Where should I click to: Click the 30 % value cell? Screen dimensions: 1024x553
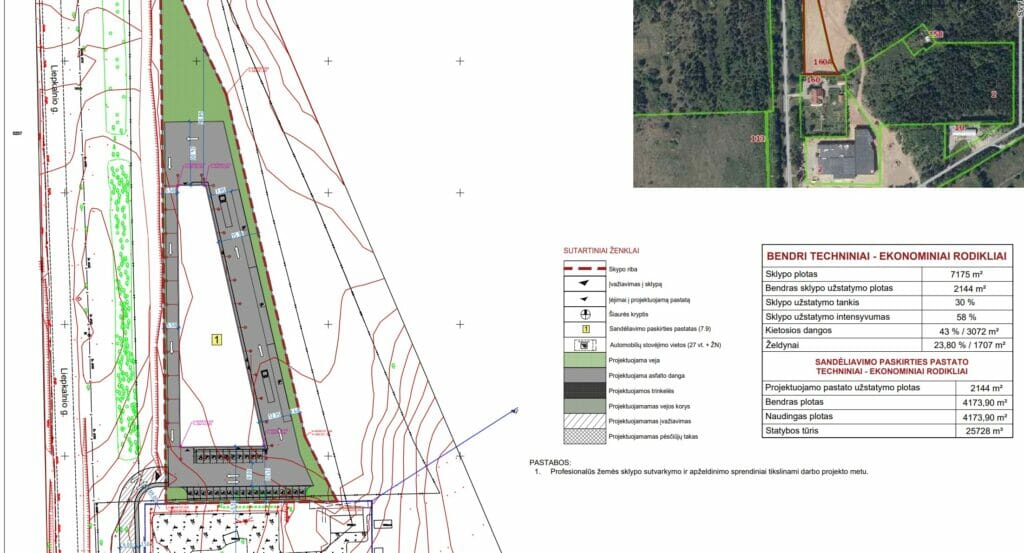coord(965,302)
